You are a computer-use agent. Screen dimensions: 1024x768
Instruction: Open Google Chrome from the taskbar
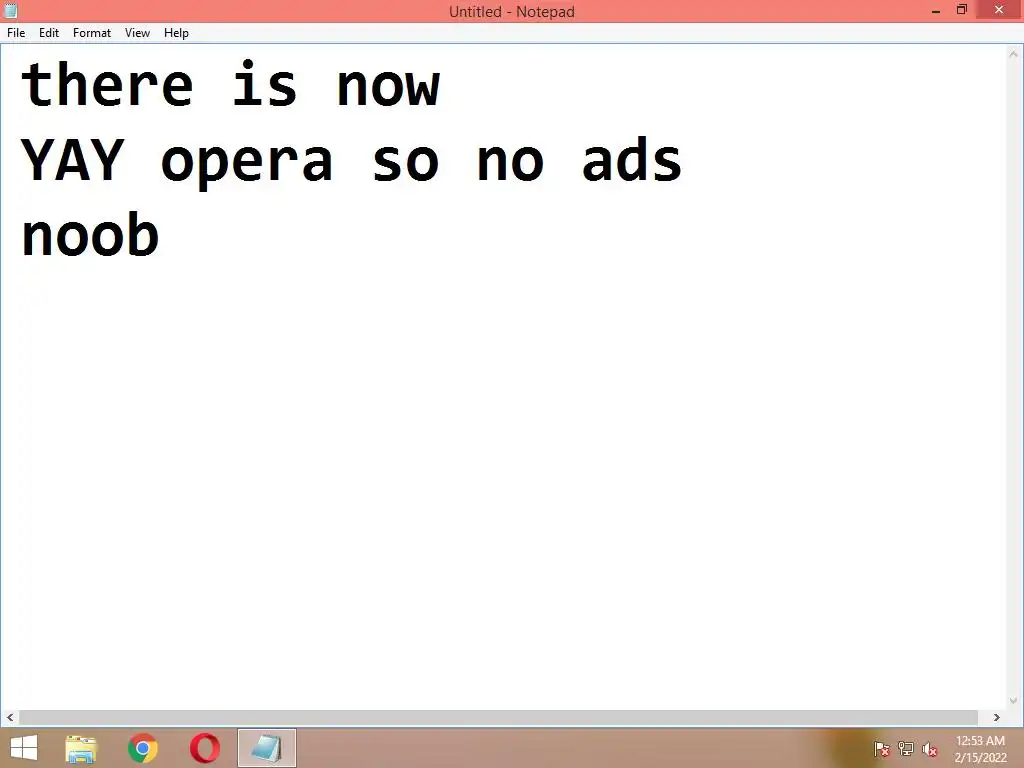(x=142, y=748)
